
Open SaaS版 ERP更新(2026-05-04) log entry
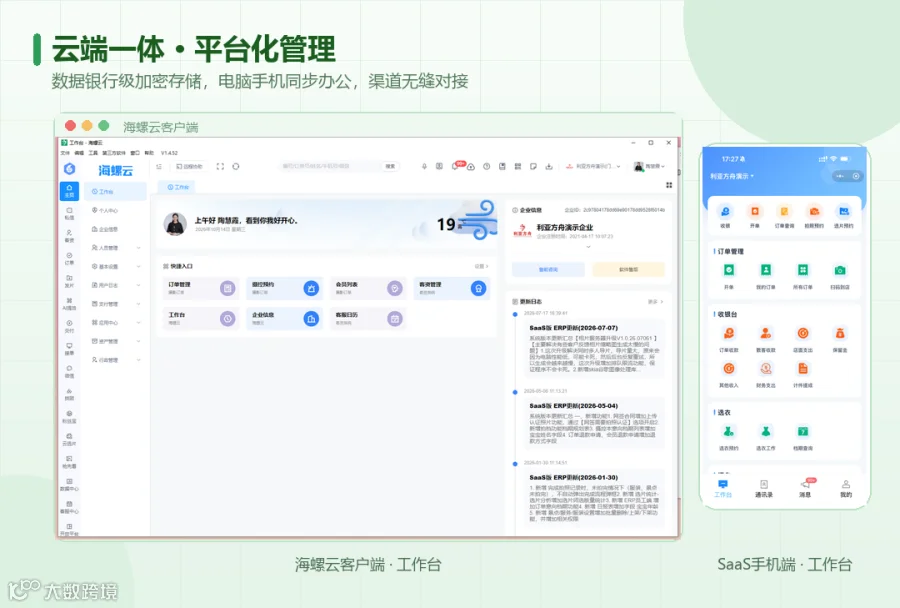[595, 423]
